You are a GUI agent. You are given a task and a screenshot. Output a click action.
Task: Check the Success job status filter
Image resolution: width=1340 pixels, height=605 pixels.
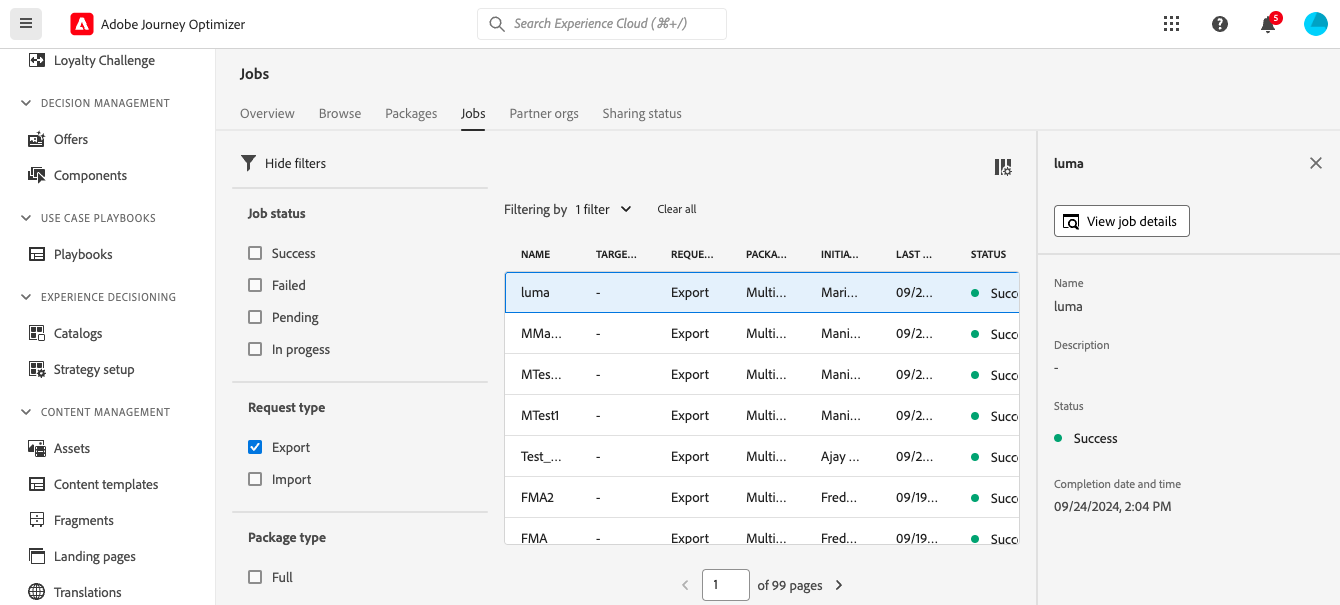click(255, 253)
